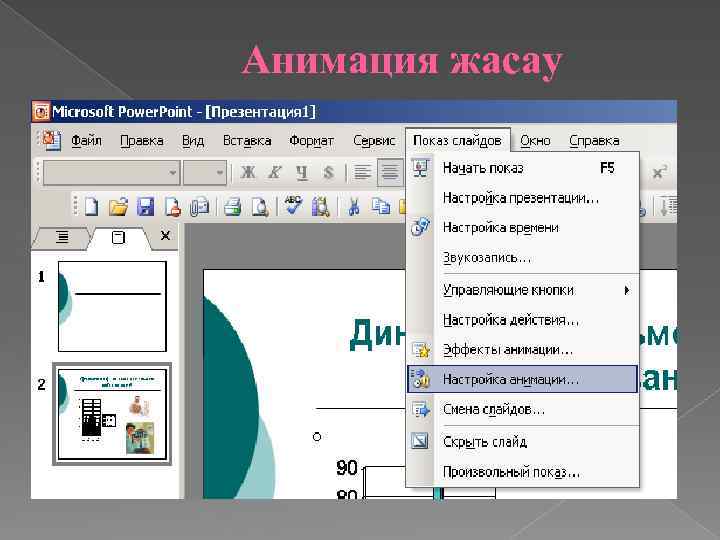Open the font size dropdown
This screenshot has height=540, width=720.
[220, 173]
